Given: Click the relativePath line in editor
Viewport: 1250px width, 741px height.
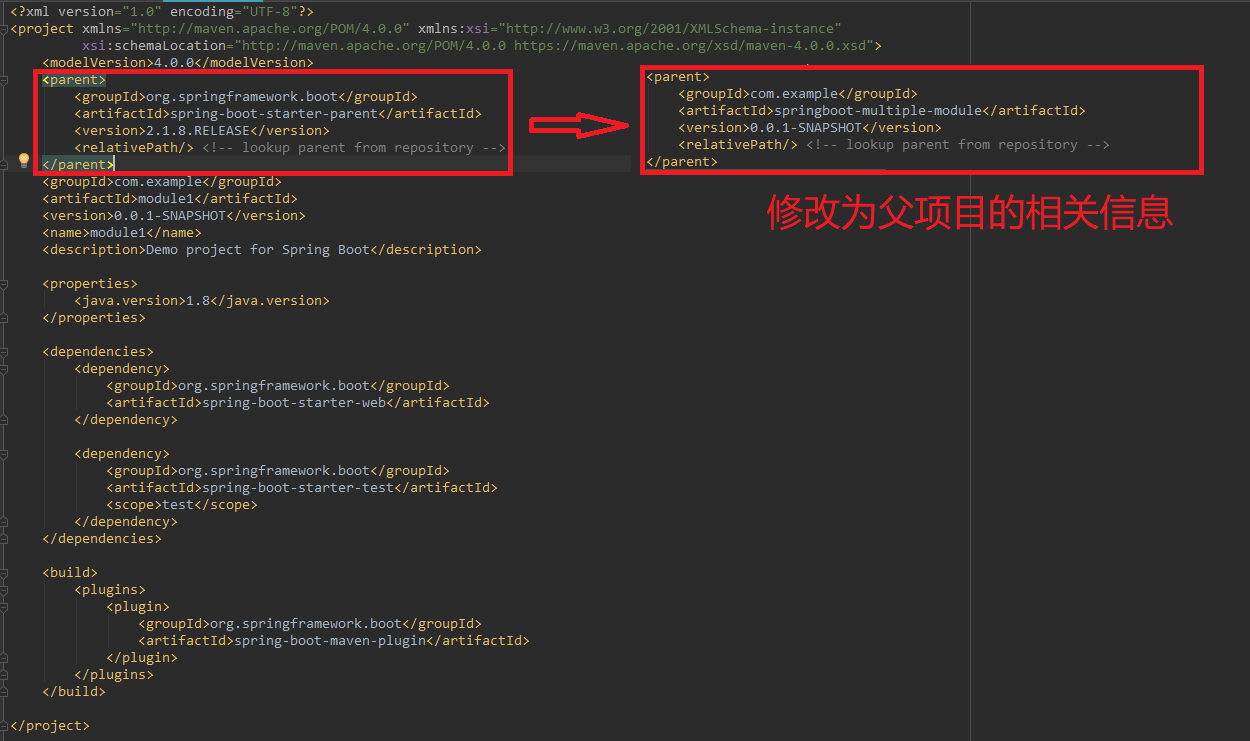Looking at the screenshot, I should pyautogui.click(x=290, y=148).
